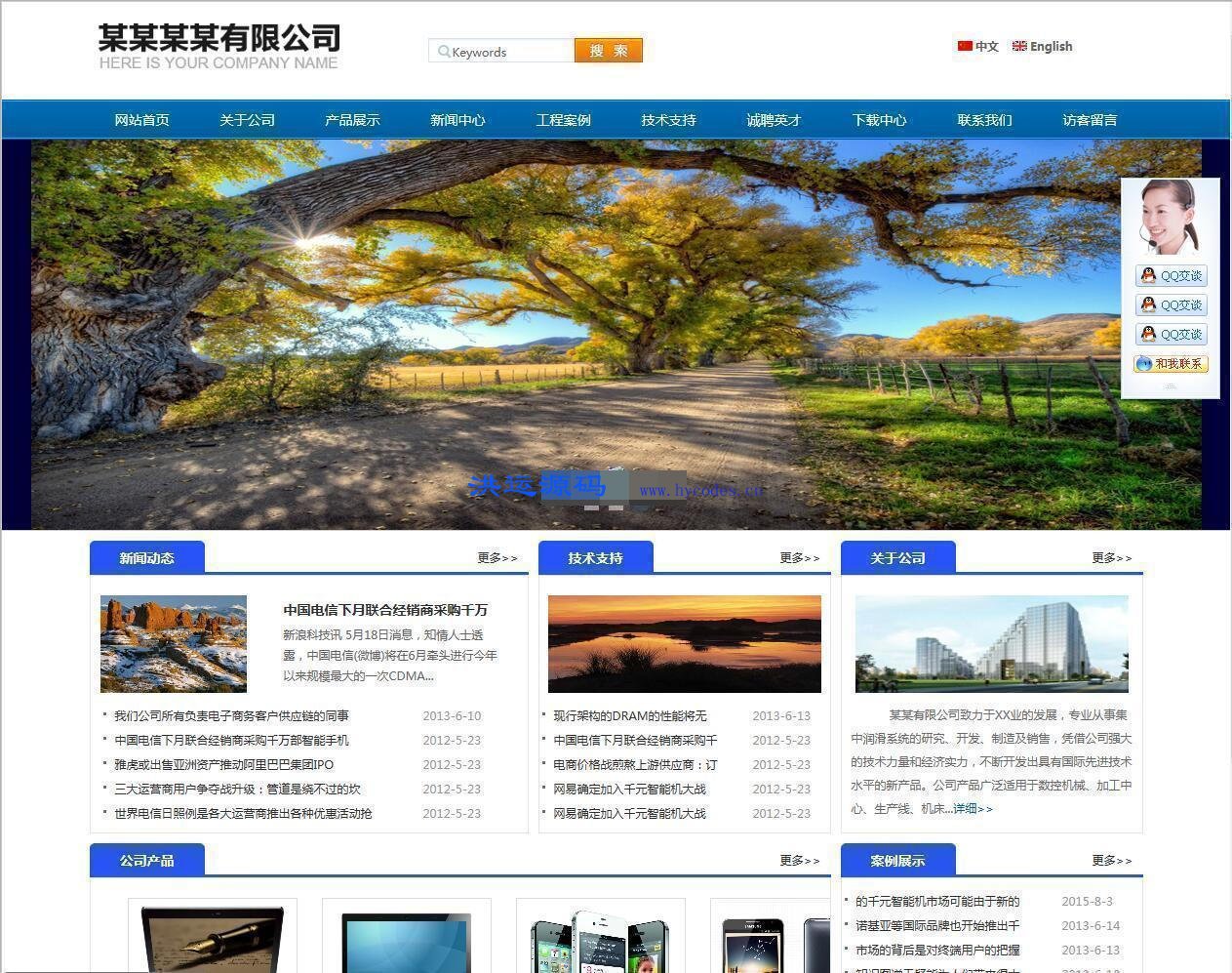Screen dimensions: 1232x973
Task: Click 详细>> link in company intro
Action: coord(973,809)
